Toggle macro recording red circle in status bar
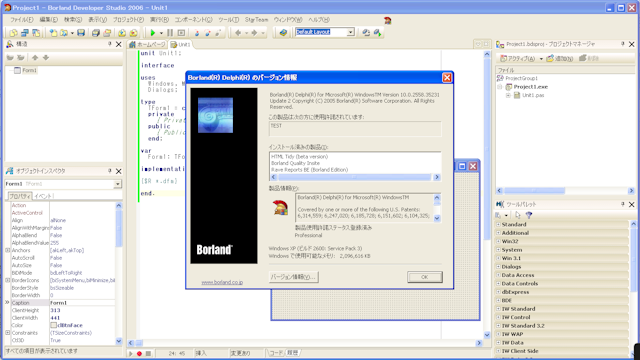Image resolution: width=640 pixels, height=360 pixels. [139, 353]
